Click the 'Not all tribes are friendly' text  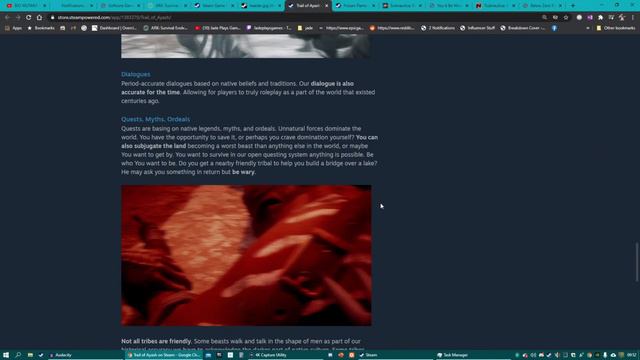(x=156, y=341)
